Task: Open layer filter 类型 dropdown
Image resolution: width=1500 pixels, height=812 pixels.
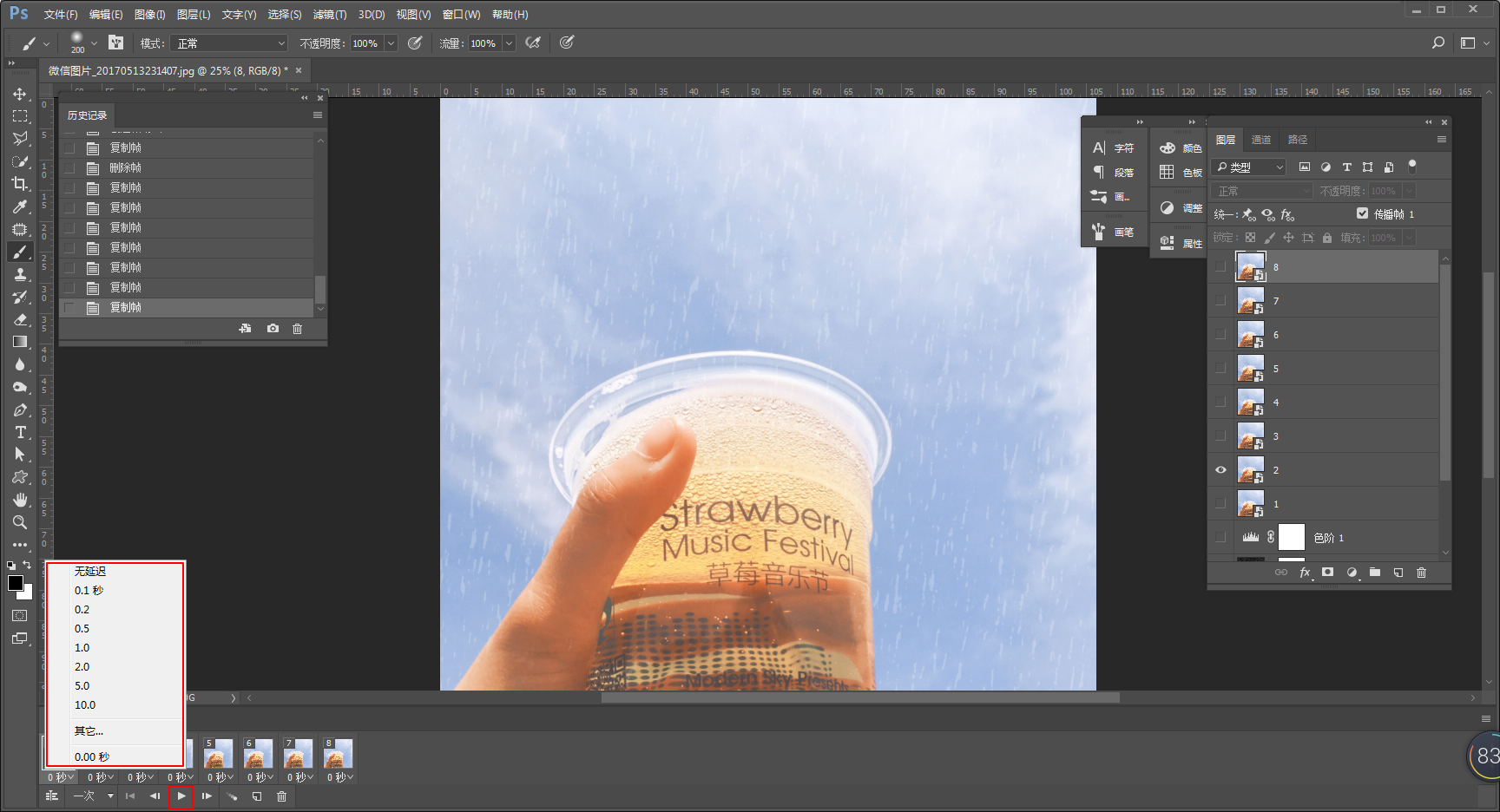Action: pyautogui.click(x=1250, y=167)
